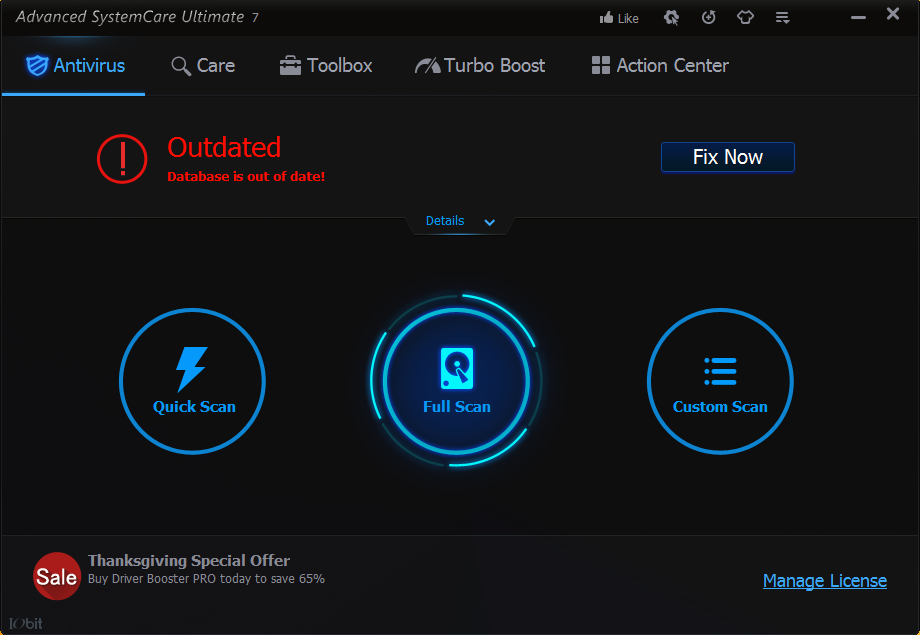Start a Quick Scan
The image size is (920, 635).
coord(192,381)
